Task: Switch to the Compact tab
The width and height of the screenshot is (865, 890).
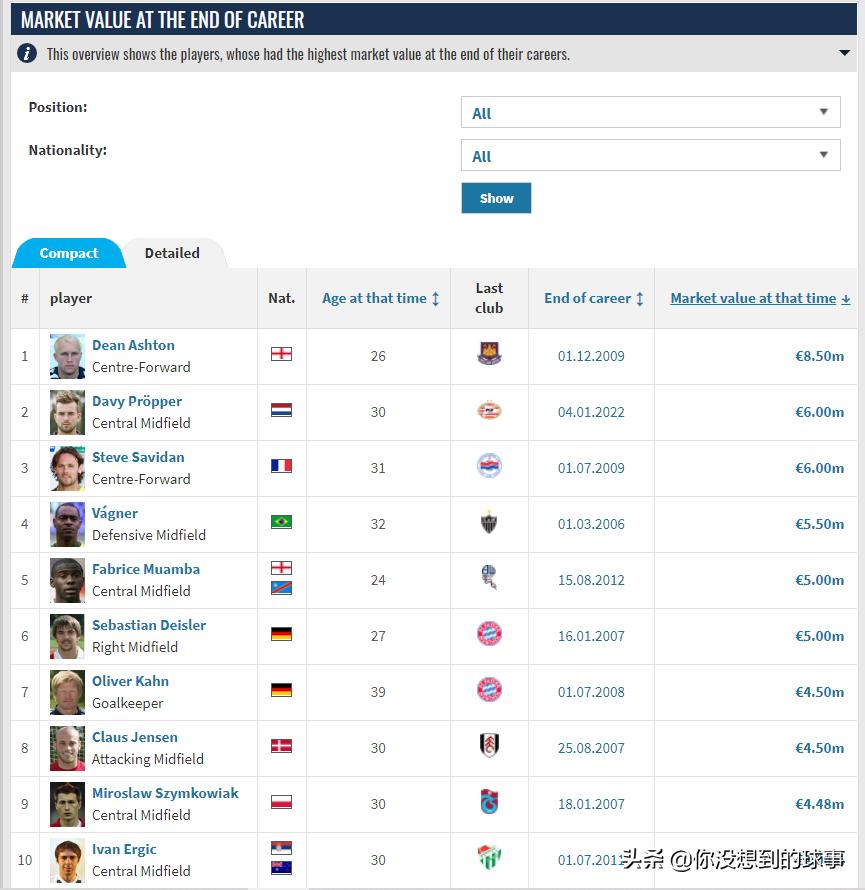Action: pyautogui.click(x=69, y=253)
